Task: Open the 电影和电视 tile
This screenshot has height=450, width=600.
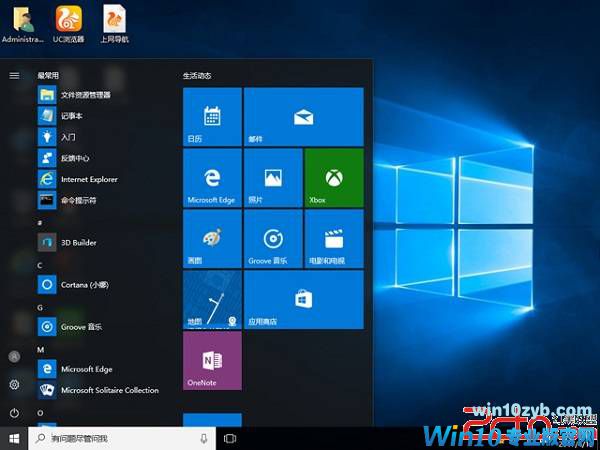Action: point(332,238)
